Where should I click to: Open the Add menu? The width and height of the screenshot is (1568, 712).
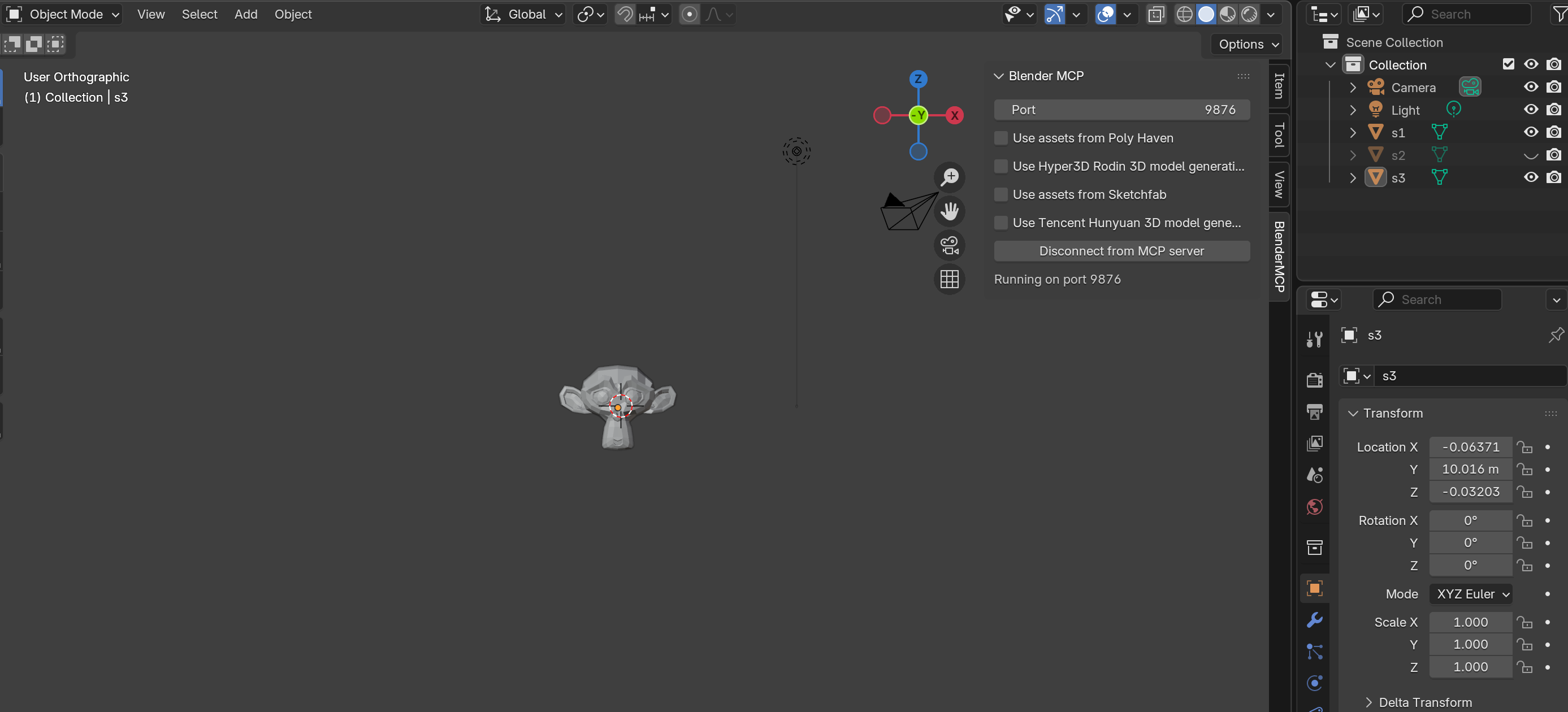(246, 14)
